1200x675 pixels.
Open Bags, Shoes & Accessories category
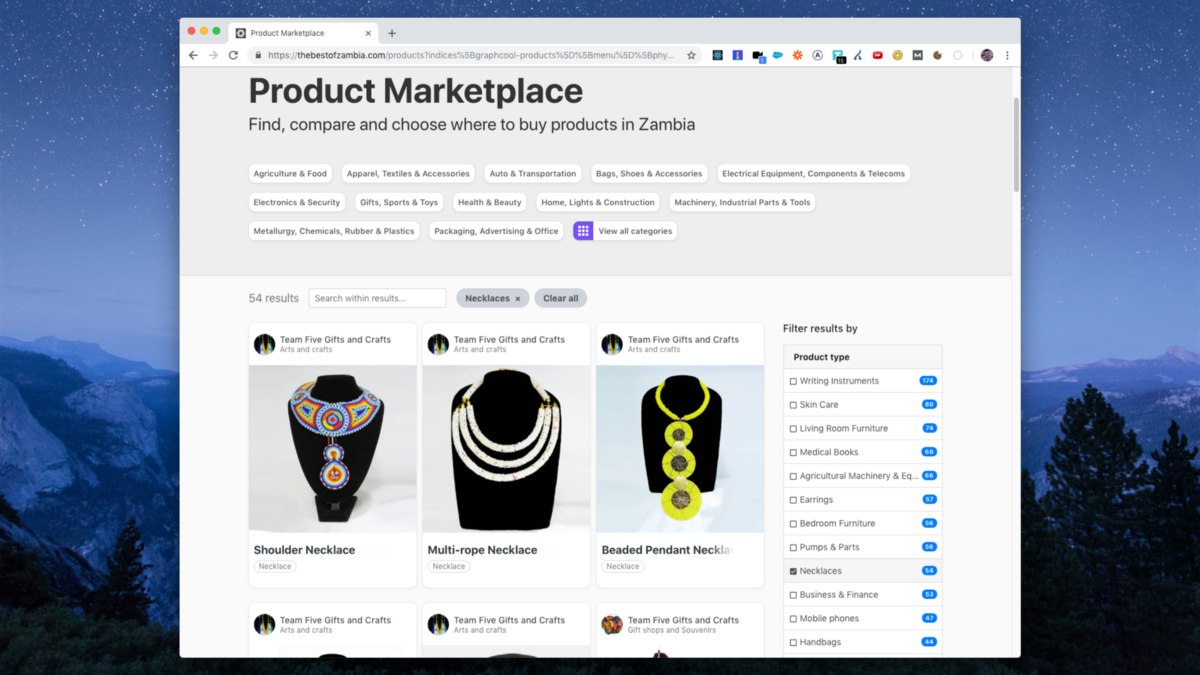[x=649, y=174]
